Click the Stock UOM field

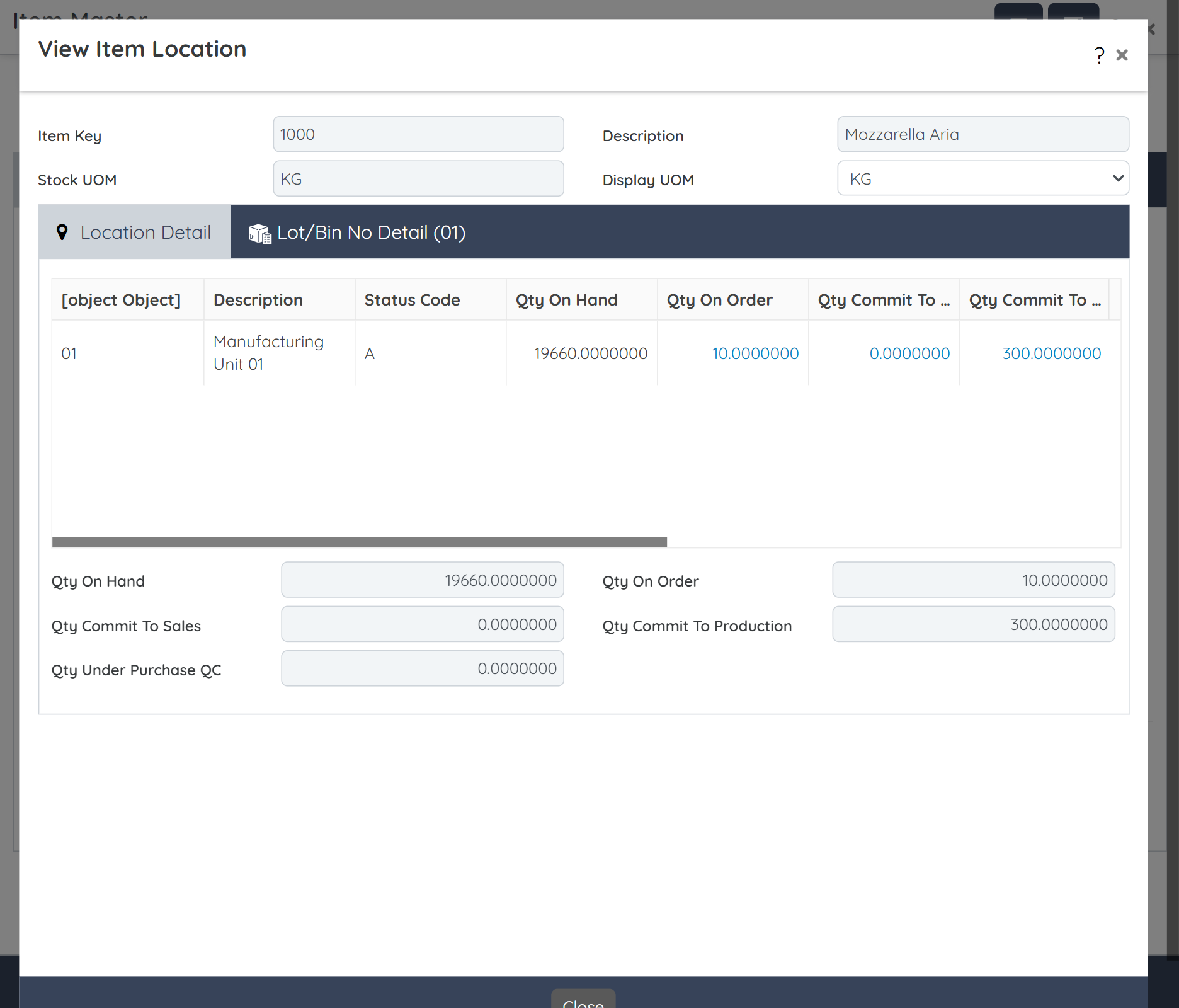(x=418, y=179)
